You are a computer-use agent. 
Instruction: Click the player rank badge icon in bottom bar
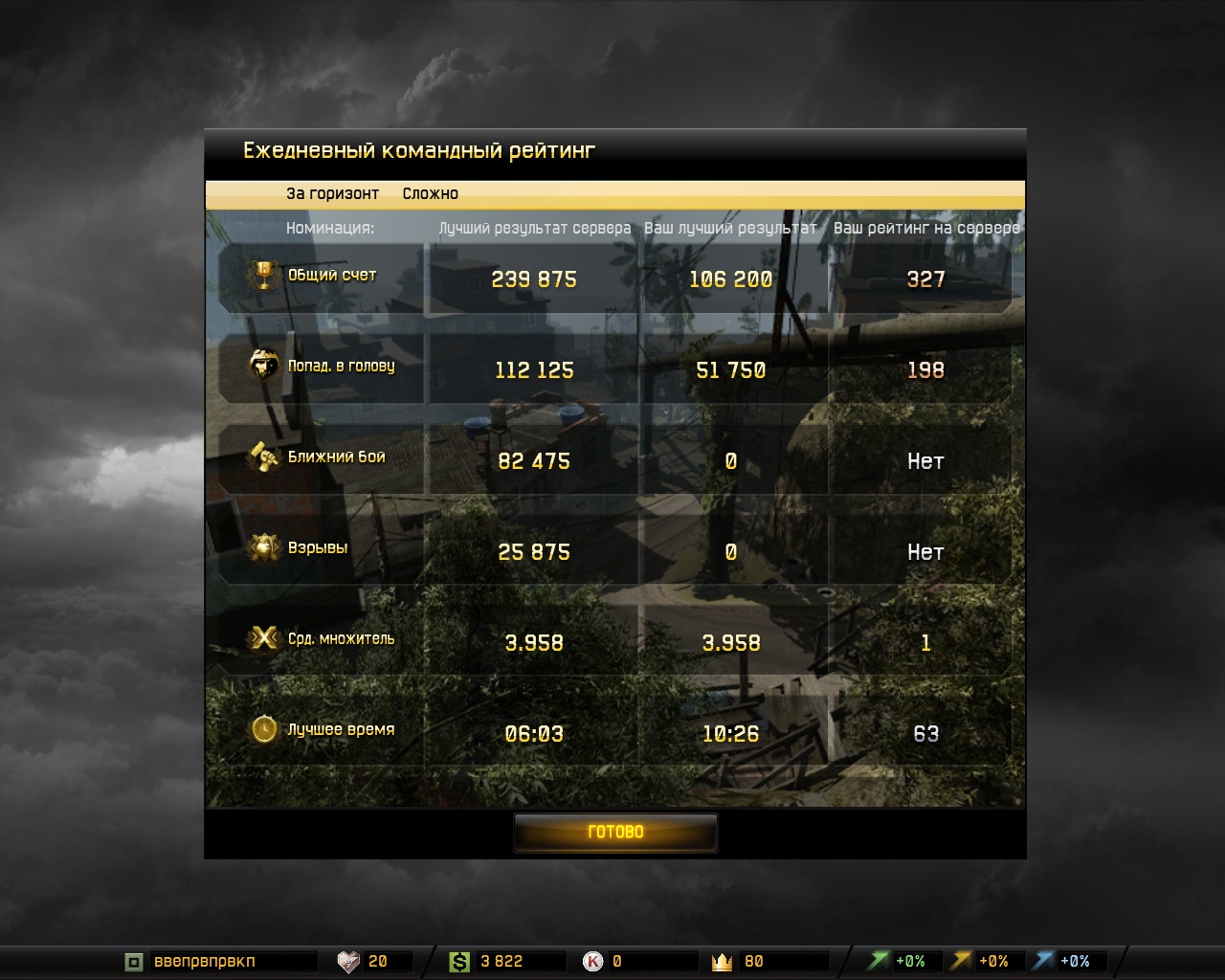click(x=135, y=962)
